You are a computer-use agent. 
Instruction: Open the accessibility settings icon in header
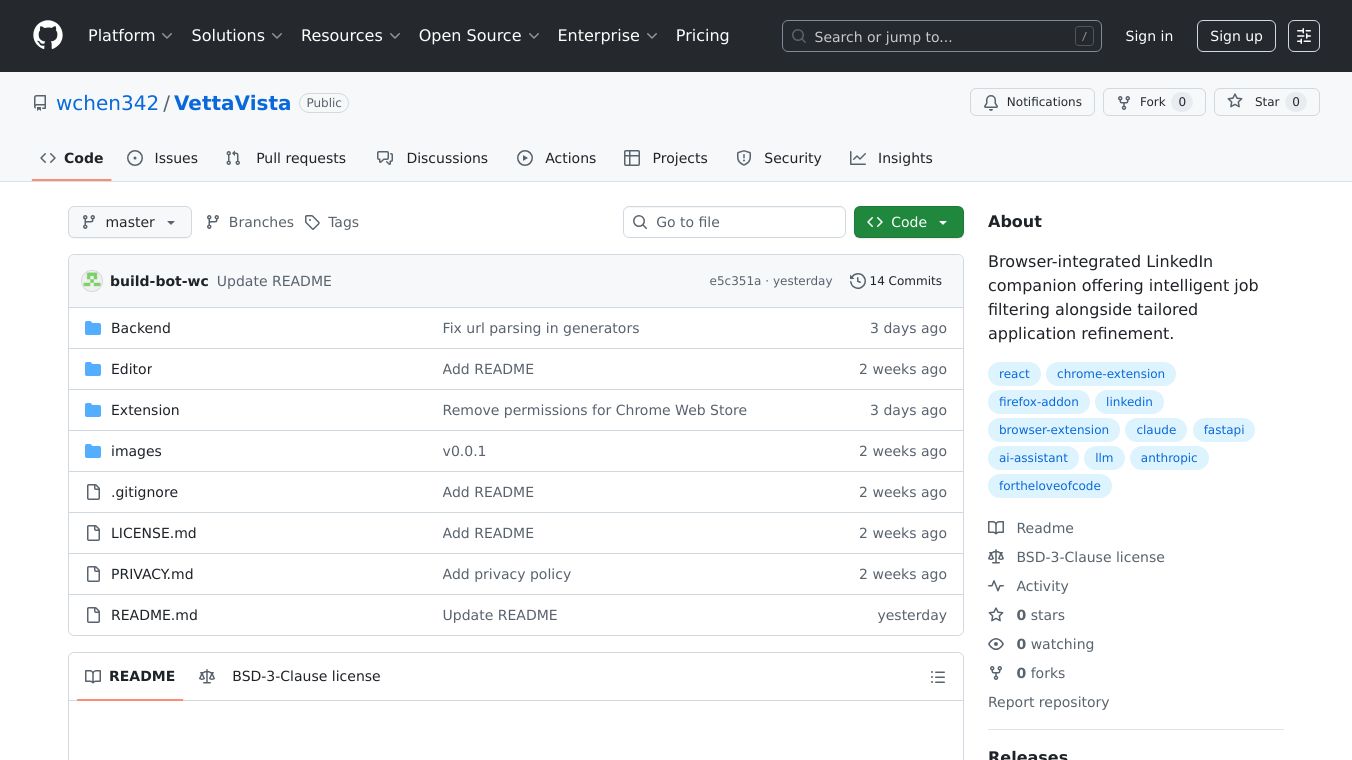coord(1303,36)
